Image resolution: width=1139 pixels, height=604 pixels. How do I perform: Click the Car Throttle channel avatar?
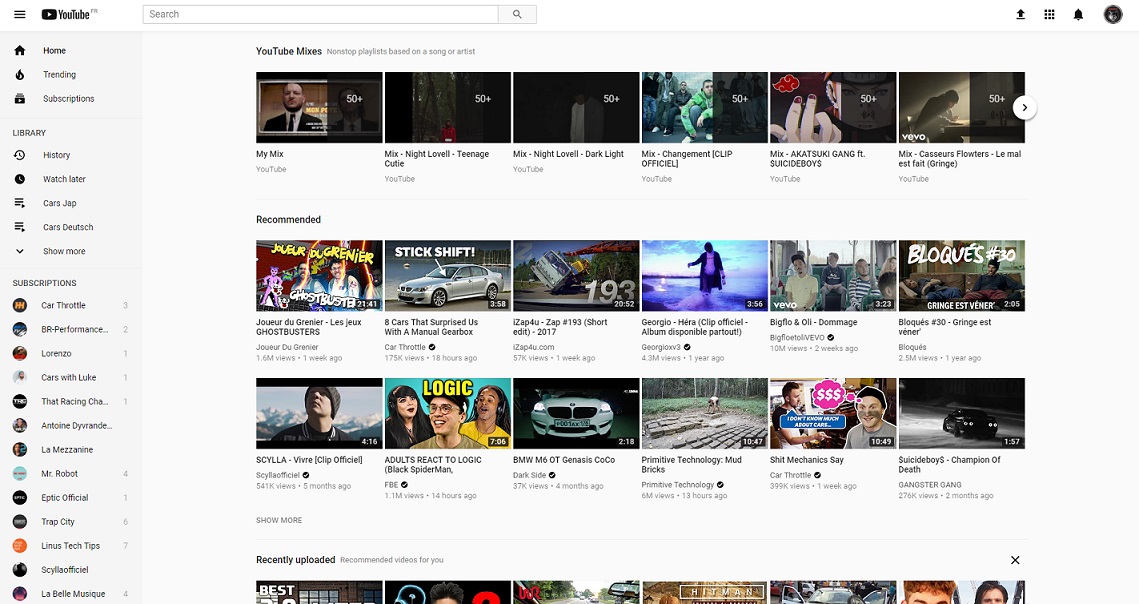(x=20, y=305)
